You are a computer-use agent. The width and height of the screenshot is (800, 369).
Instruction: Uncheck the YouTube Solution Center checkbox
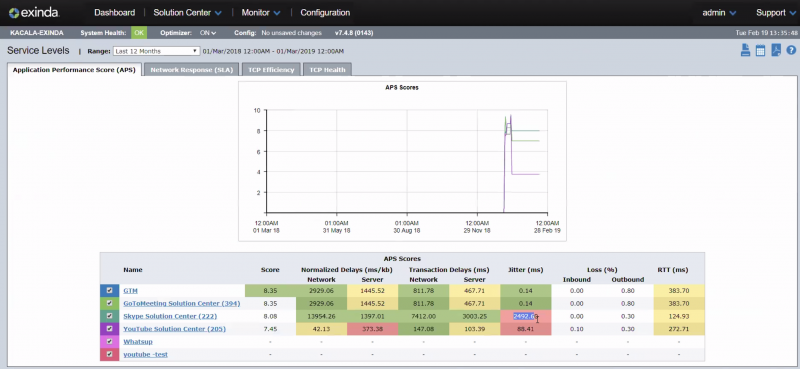(x=109, y=329)
